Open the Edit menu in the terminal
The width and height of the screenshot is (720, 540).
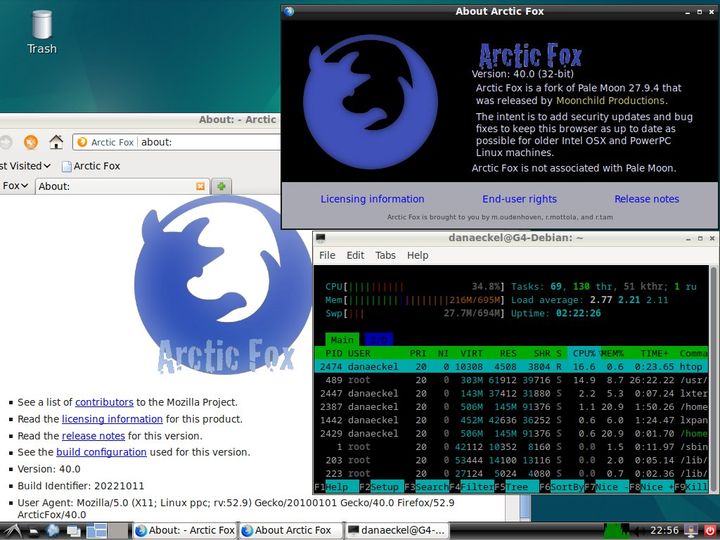coord(355,255)
